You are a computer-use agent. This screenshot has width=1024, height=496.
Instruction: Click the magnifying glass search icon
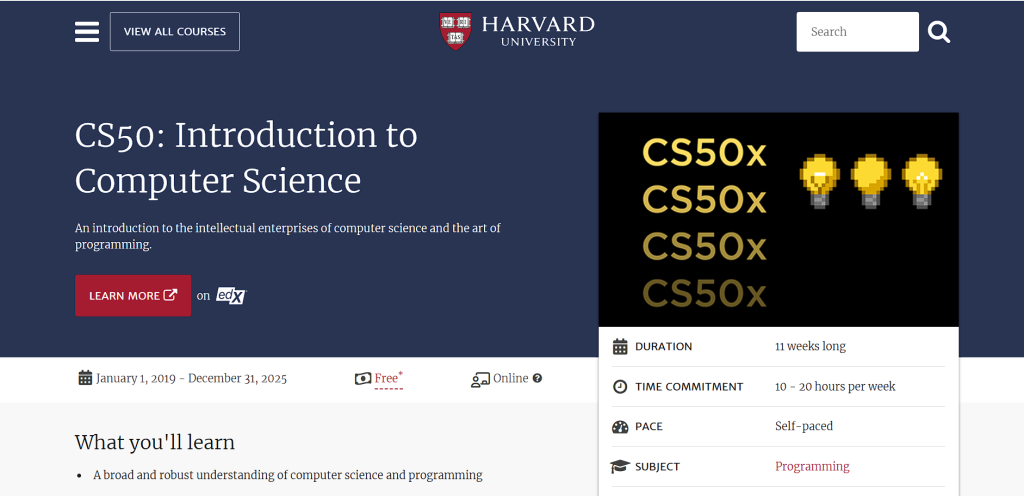coord(938,32)
